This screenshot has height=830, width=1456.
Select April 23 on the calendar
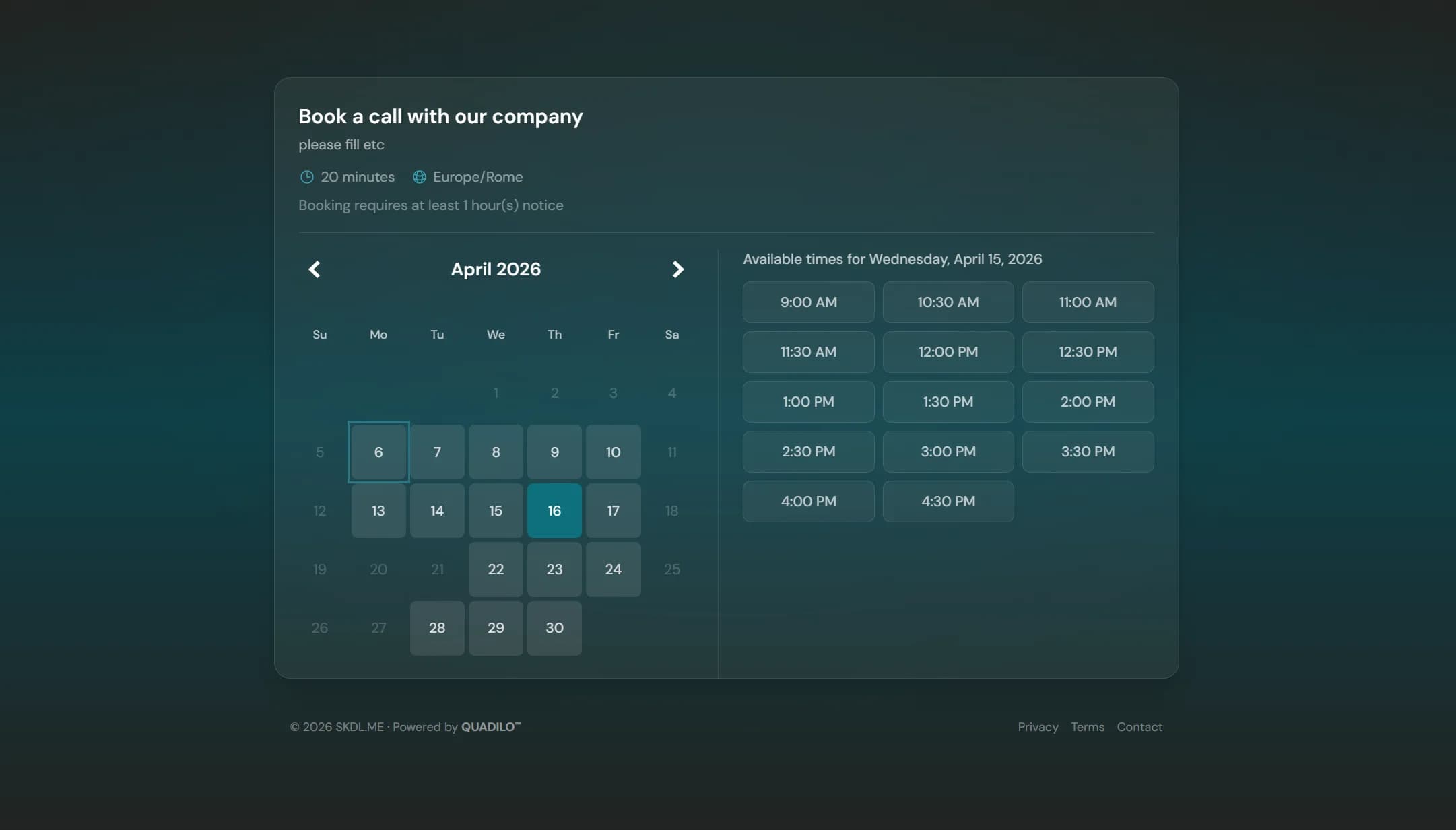point(554,569)
